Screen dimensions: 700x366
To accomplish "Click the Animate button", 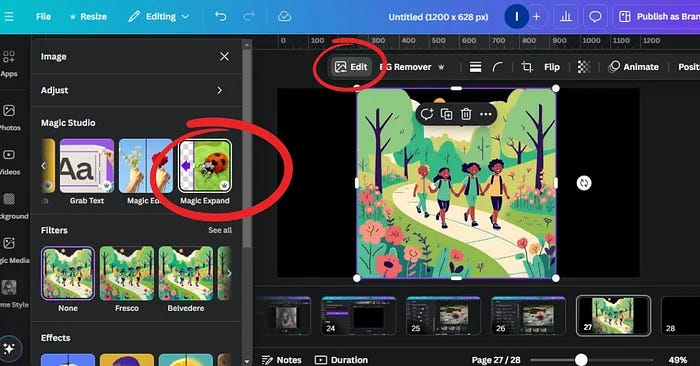I will click(x=634, y=67).
